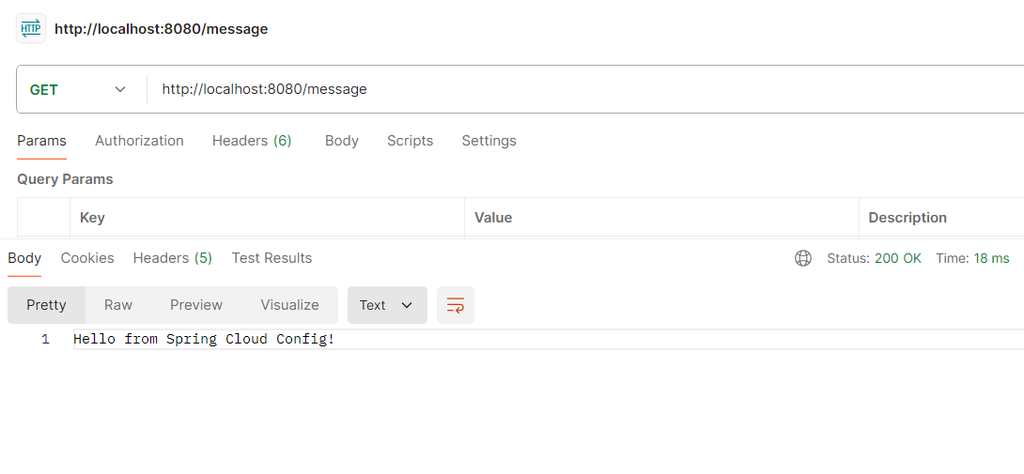The width and height of the screenshot is (1024, 474).
Task: Select the Params tab
Action: point(42,141)
